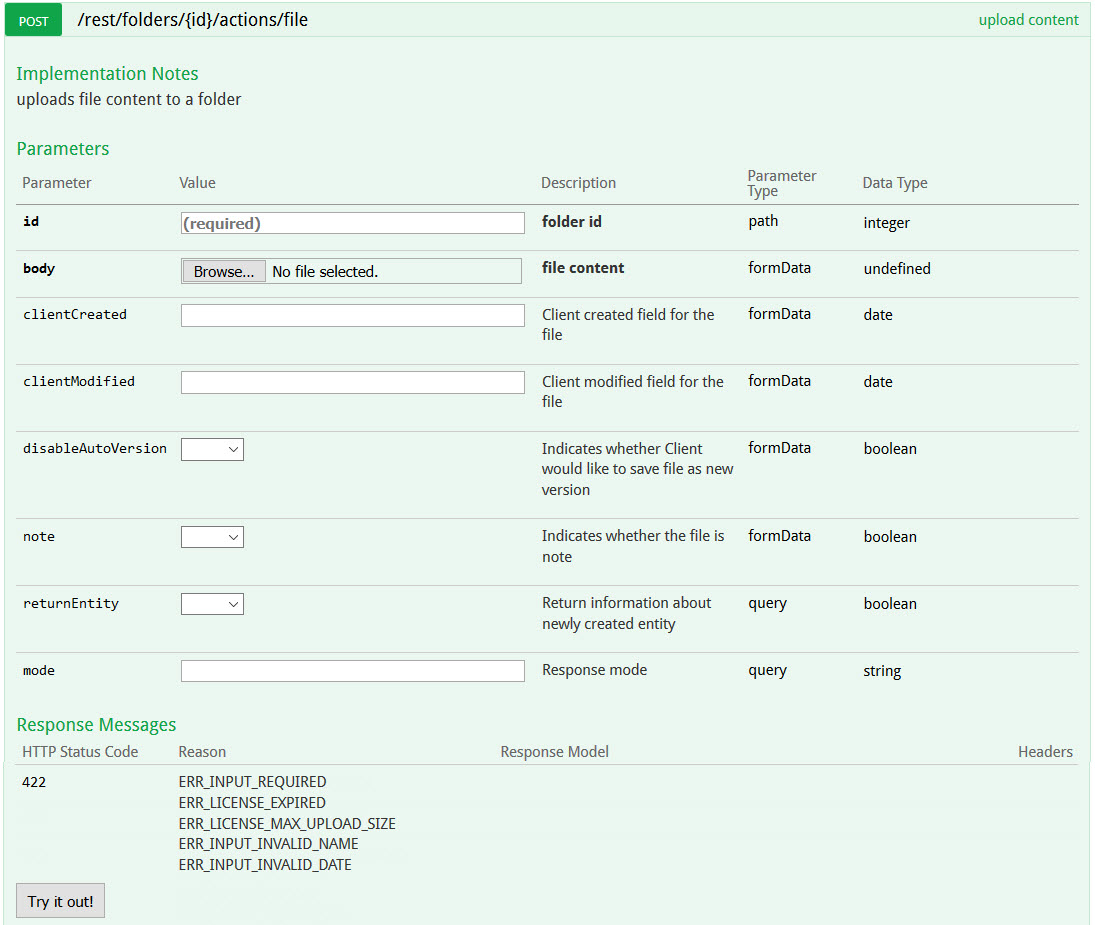Click into the clientCreated text field
The width and height of the screenshot is (1095, 925).
[352, 316]
